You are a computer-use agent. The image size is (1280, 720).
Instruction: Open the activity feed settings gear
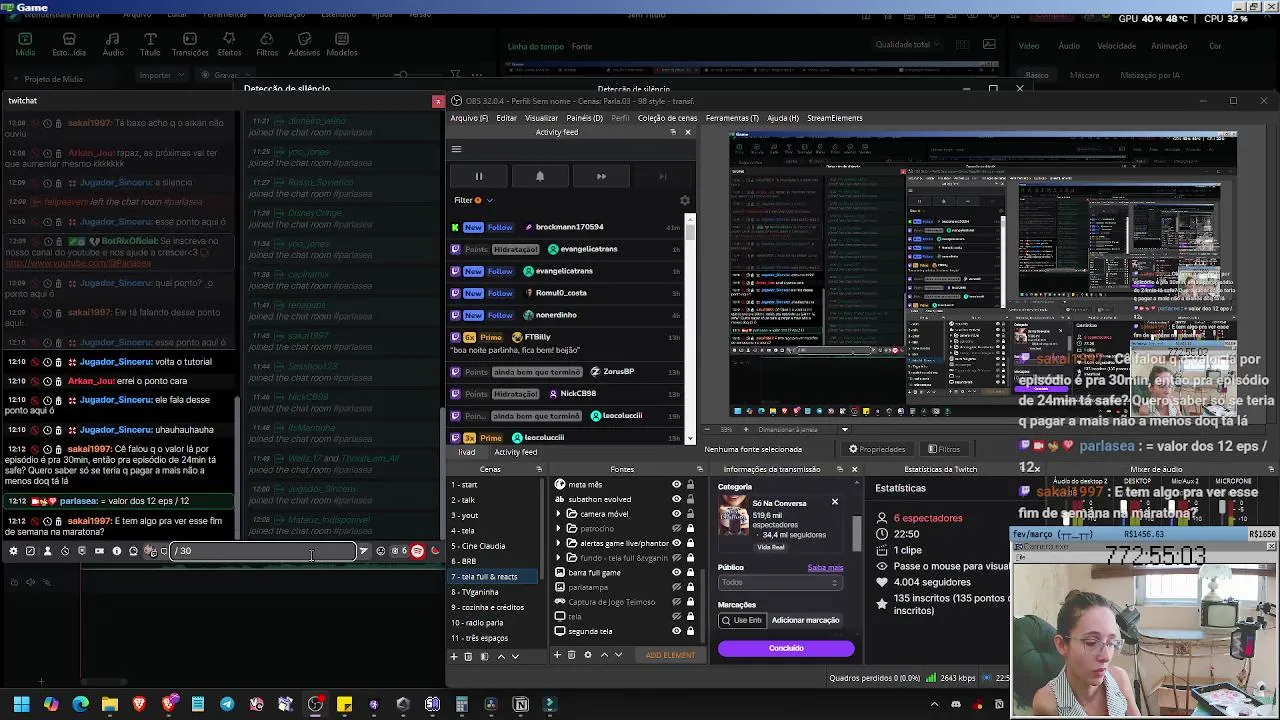[685, 200]
